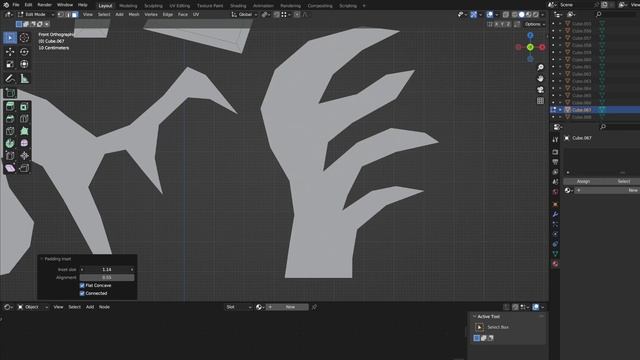Image resolution: width=640 pixels, height=360 pixels.
Task: Pick the Transform tool
Action: tap(24, 64)
